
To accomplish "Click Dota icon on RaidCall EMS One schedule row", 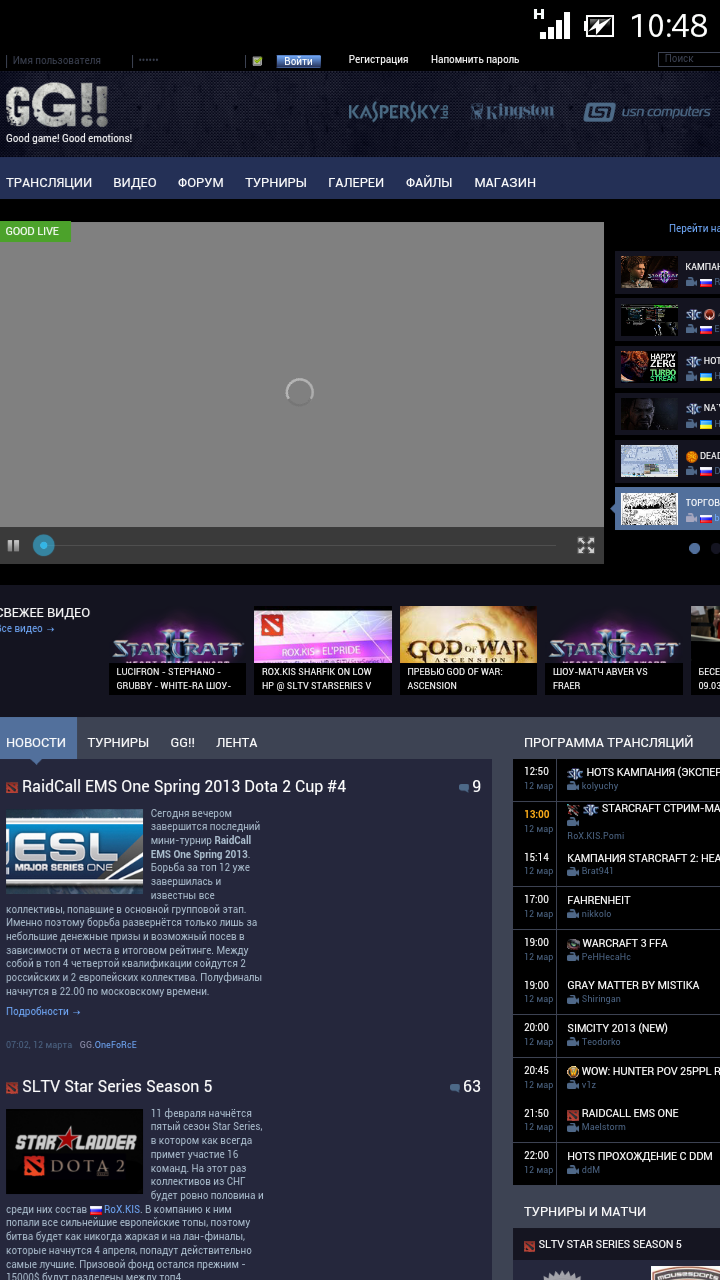I will 573,1114.
